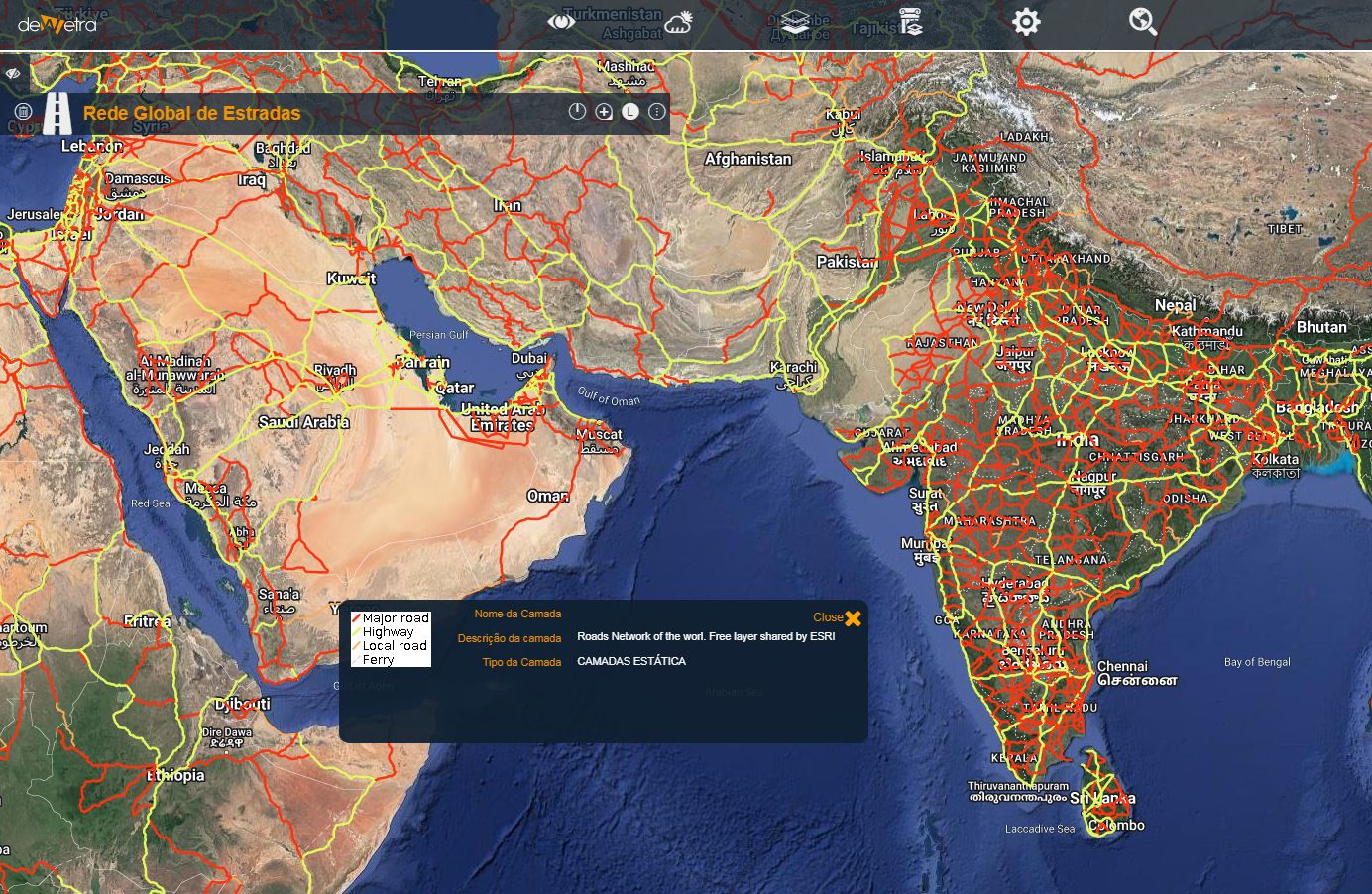Click the Tibet region label

(x=1284, y=228)
